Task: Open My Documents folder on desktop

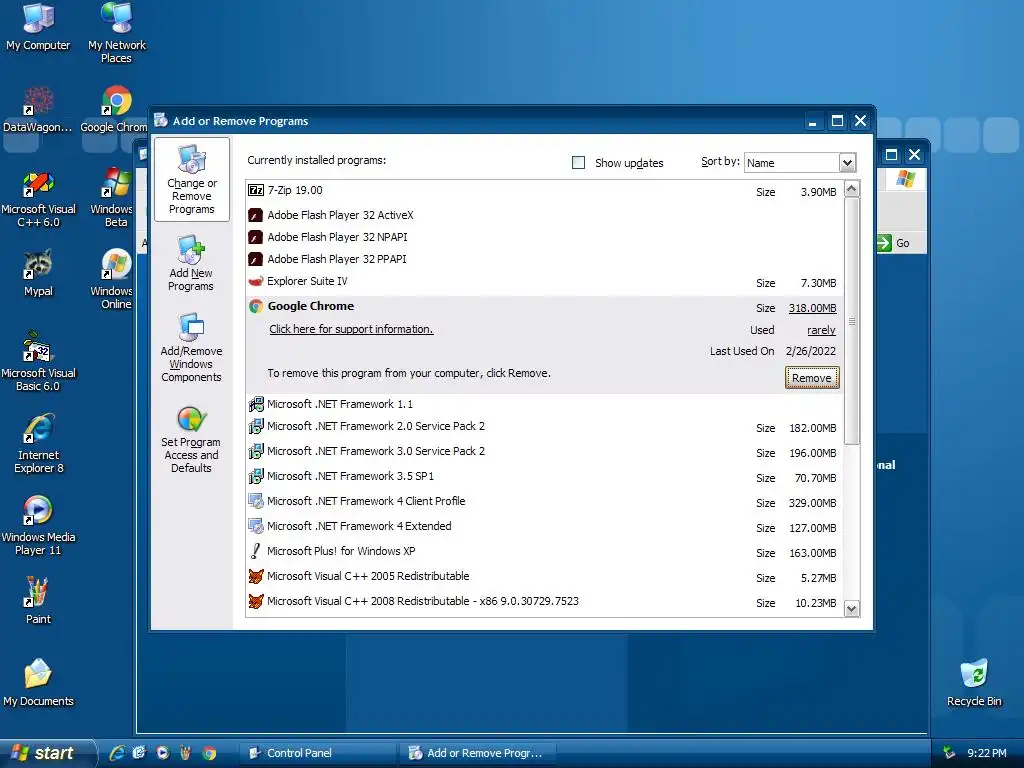Action: (38, 682)
